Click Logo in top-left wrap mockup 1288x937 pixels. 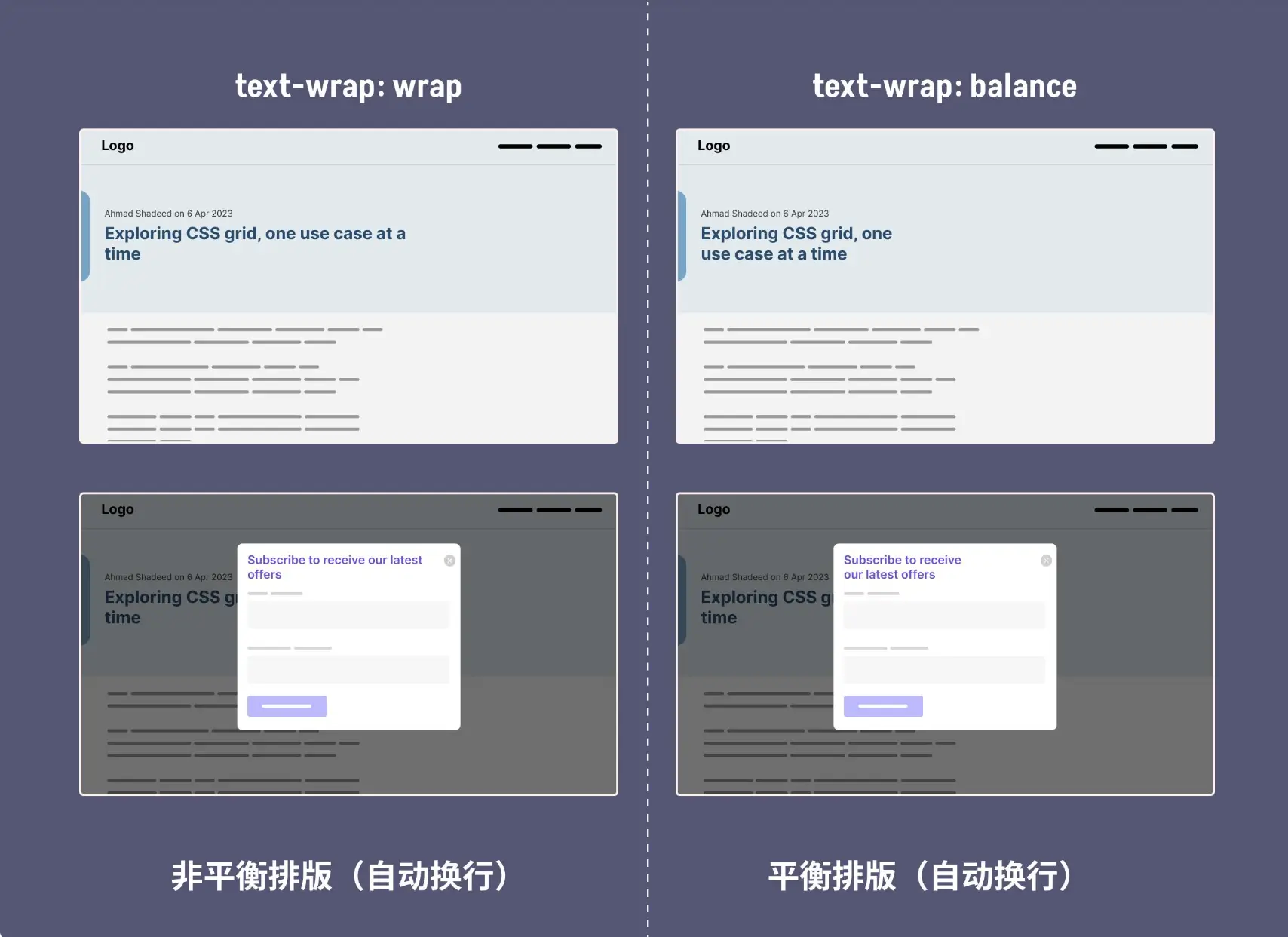[x=118, y=146]
